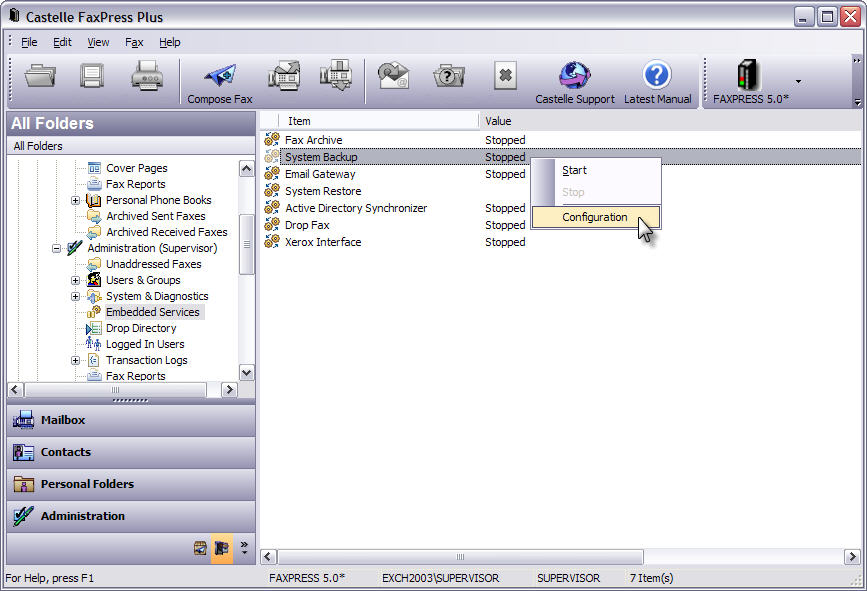Viewport: 867px width, 591px height.
Task: Open the Latest Manual help icon
Action: (657, 76)
